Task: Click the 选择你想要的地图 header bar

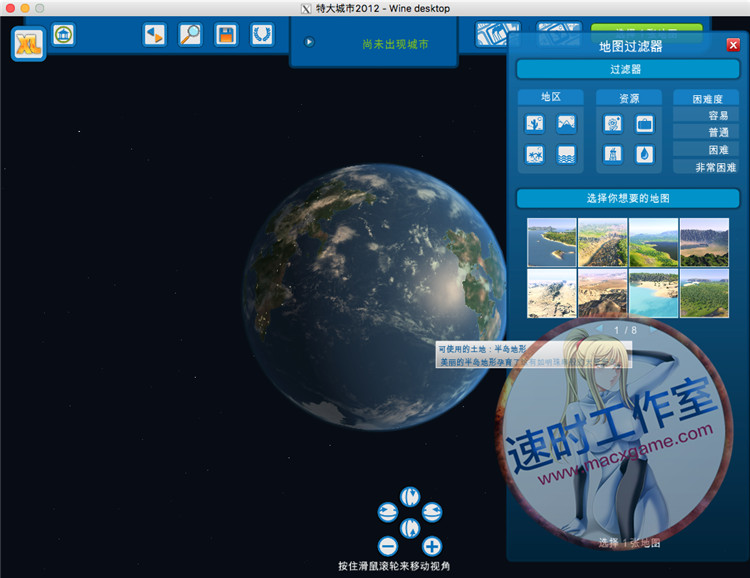Action: point(628,198)
